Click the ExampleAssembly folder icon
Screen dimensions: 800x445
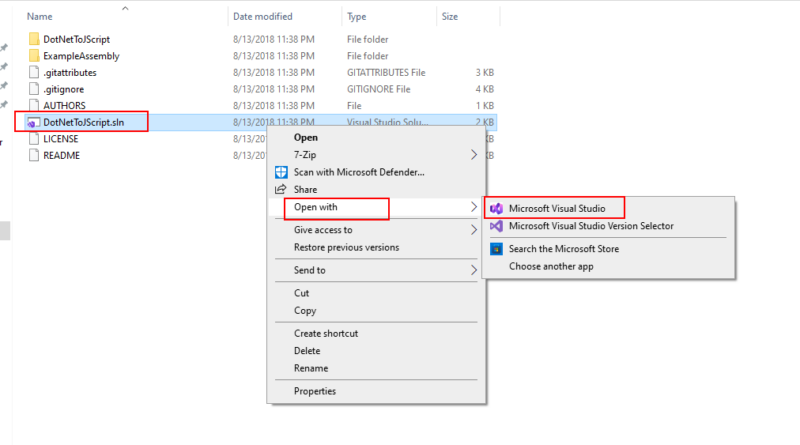click(x=33, y=56)
